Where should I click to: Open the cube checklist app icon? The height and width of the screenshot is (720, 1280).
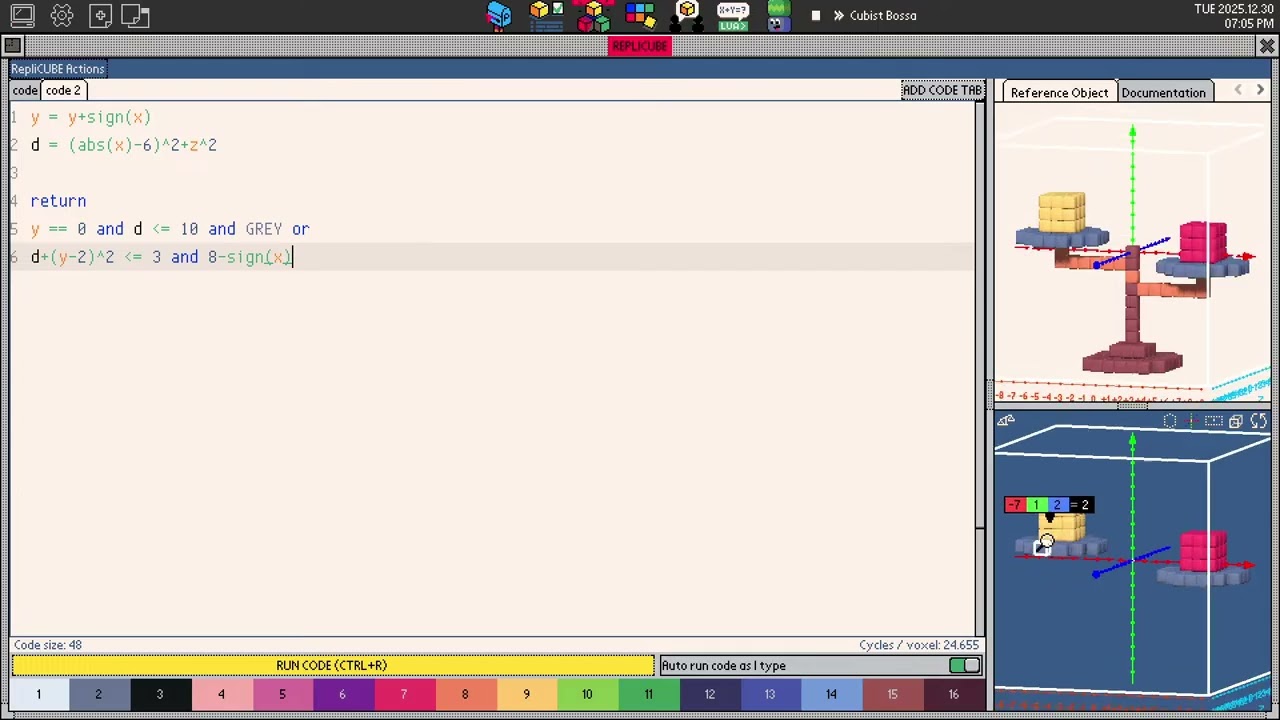[x=547, y=15]
